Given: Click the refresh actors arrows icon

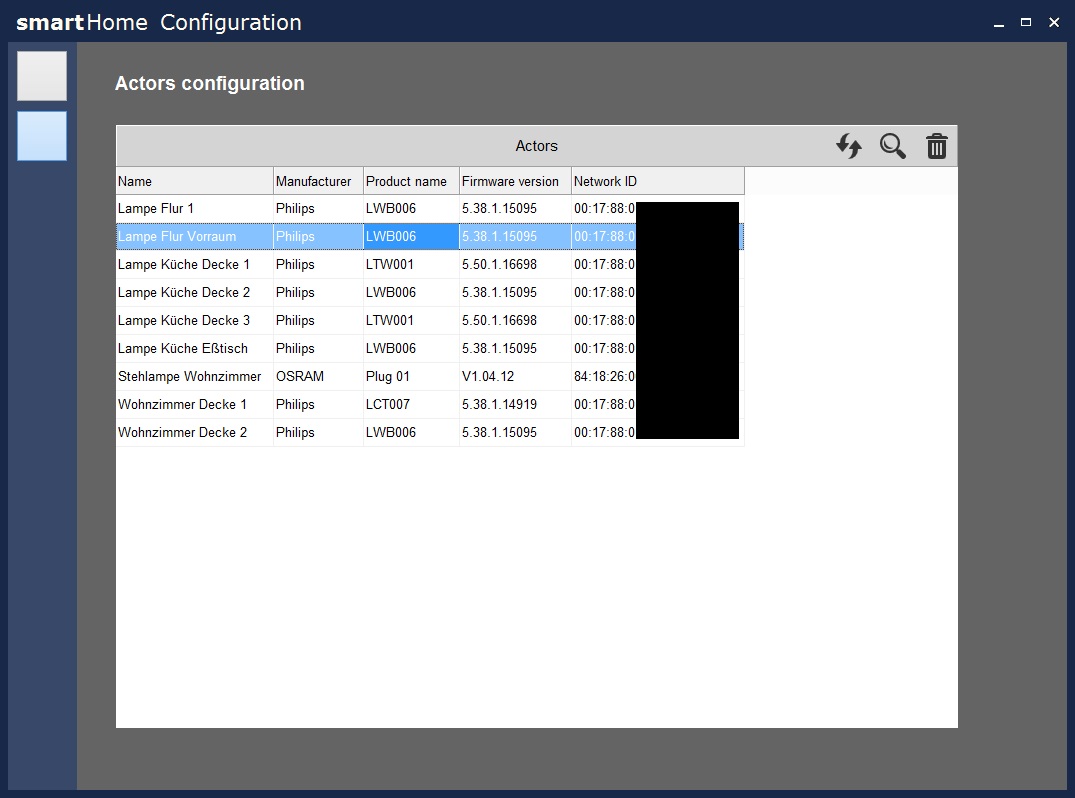Looking at the screenshot, I should click(x=848, y=146).
